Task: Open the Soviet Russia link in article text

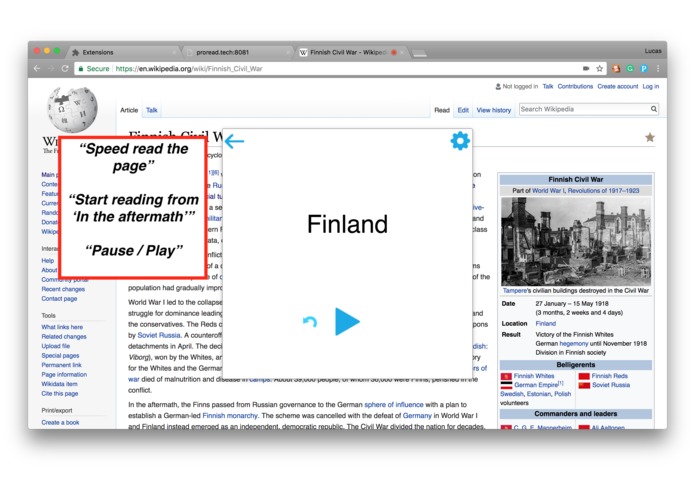Action: click(159, 335)
